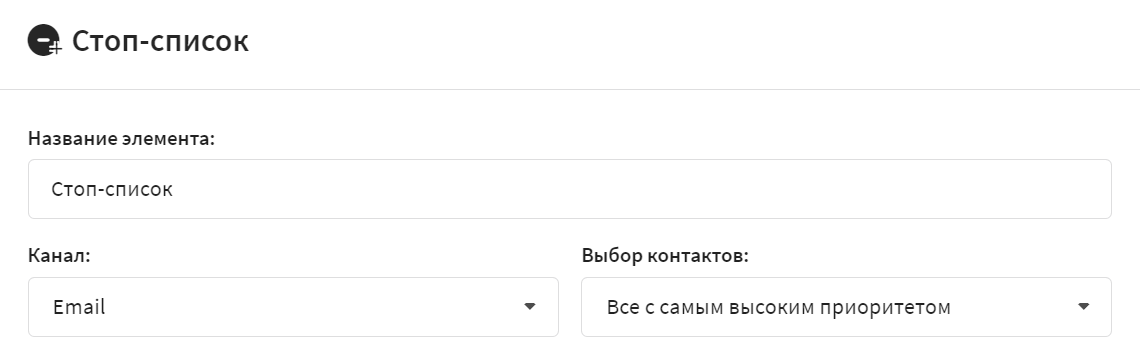Select the Email value in the Канал field

click(x=79, y=307)
